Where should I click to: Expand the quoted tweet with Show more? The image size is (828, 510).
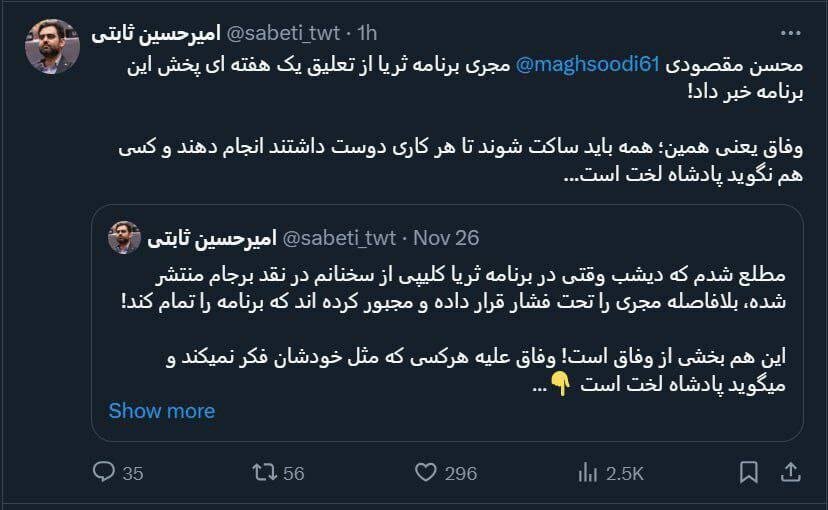click(161, 410)
